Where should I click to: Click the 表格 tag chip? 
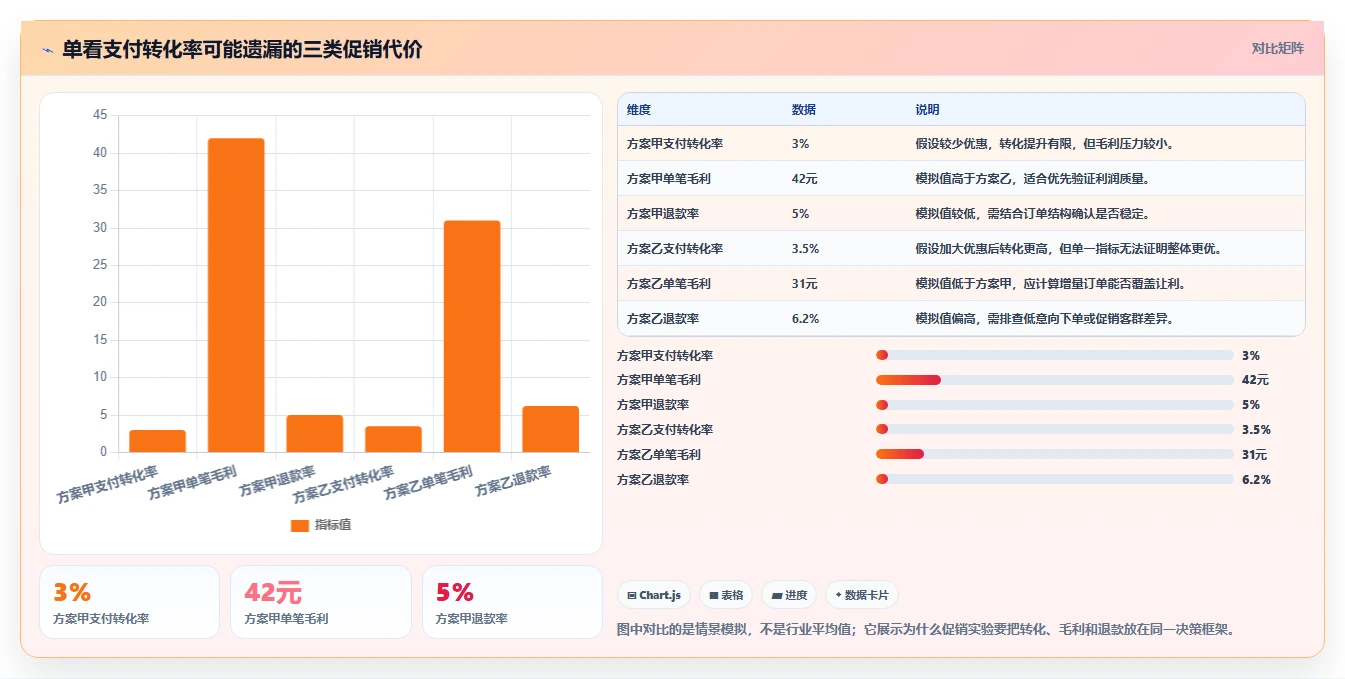click(726, 595)
